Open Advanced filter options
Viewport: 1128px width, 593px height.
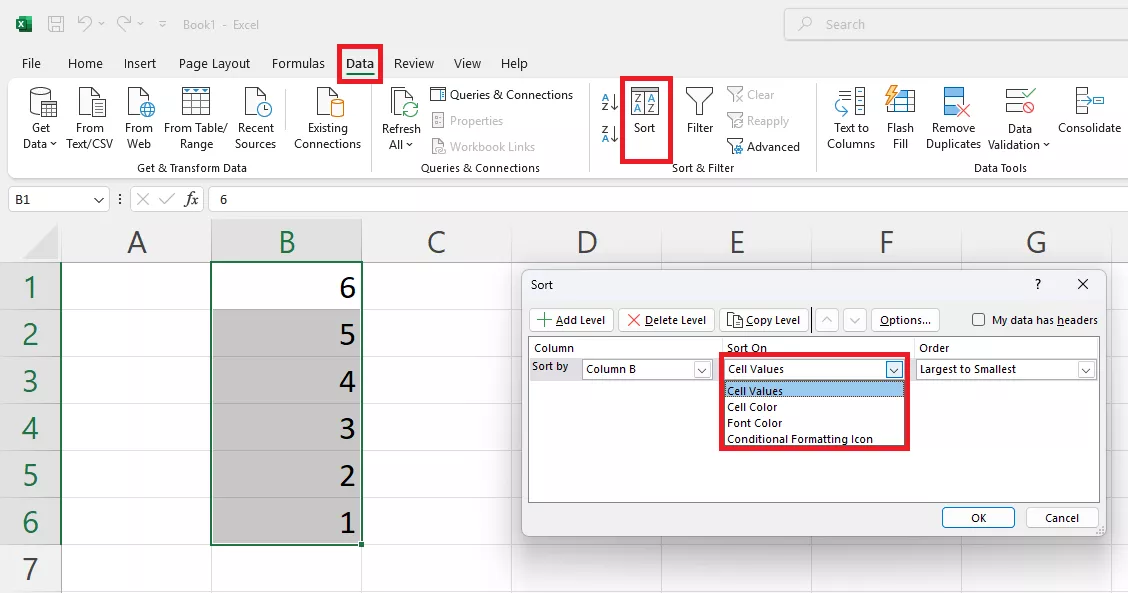coord(763,147)
